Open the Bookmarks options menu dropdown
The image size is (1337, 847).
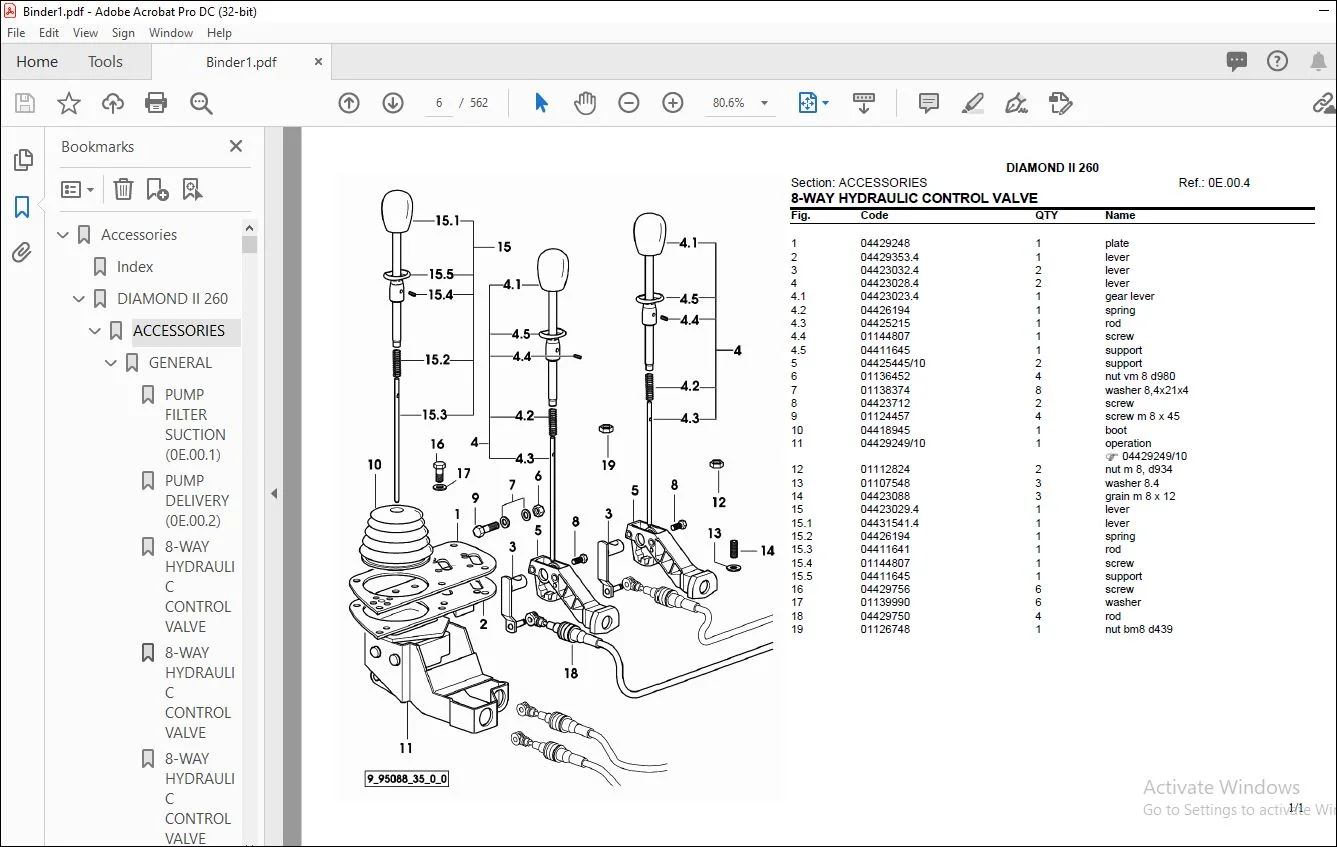click(78, 189)
